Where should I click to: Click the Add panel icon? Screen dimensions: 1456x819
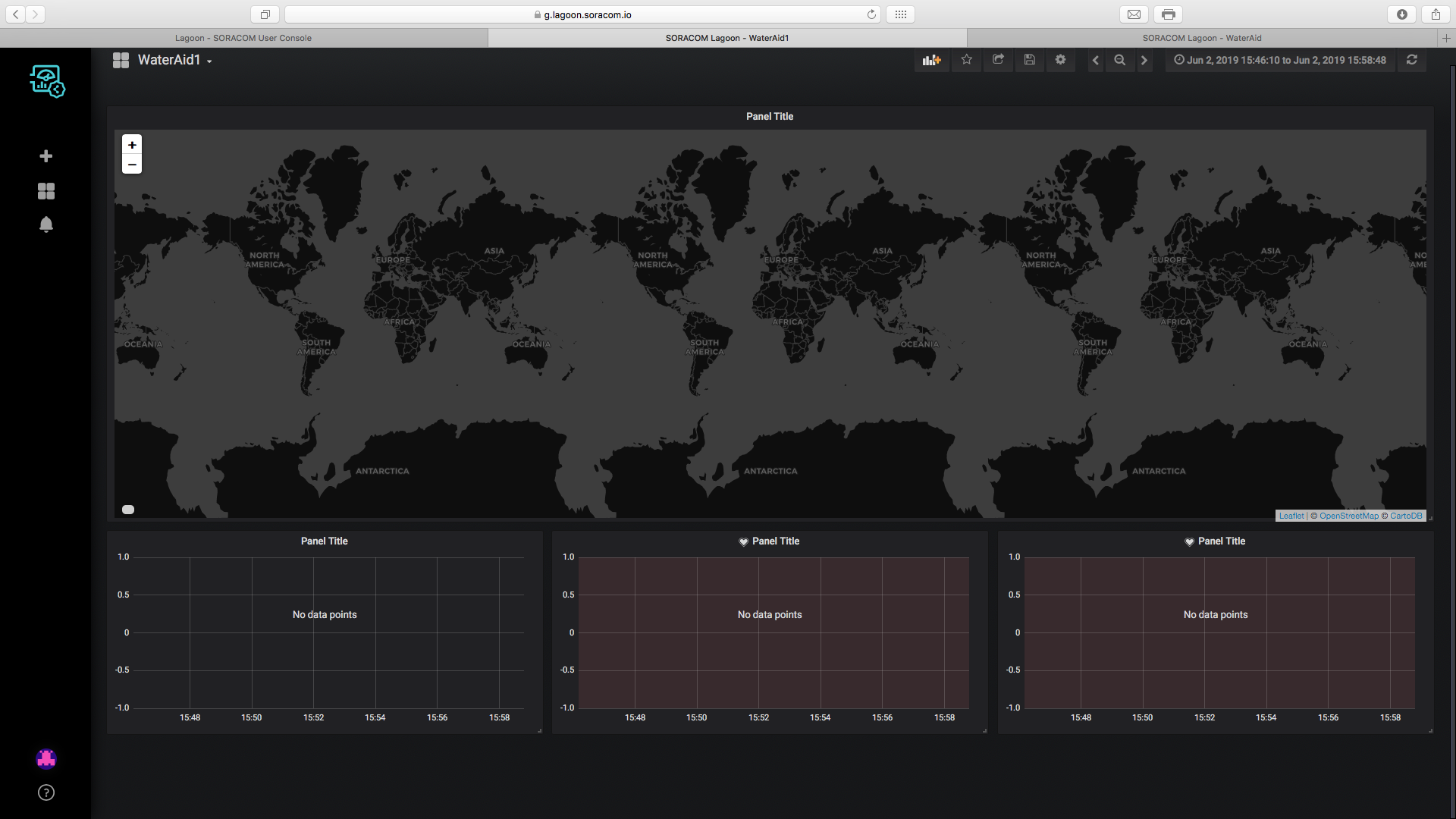[x=931, y=60]
